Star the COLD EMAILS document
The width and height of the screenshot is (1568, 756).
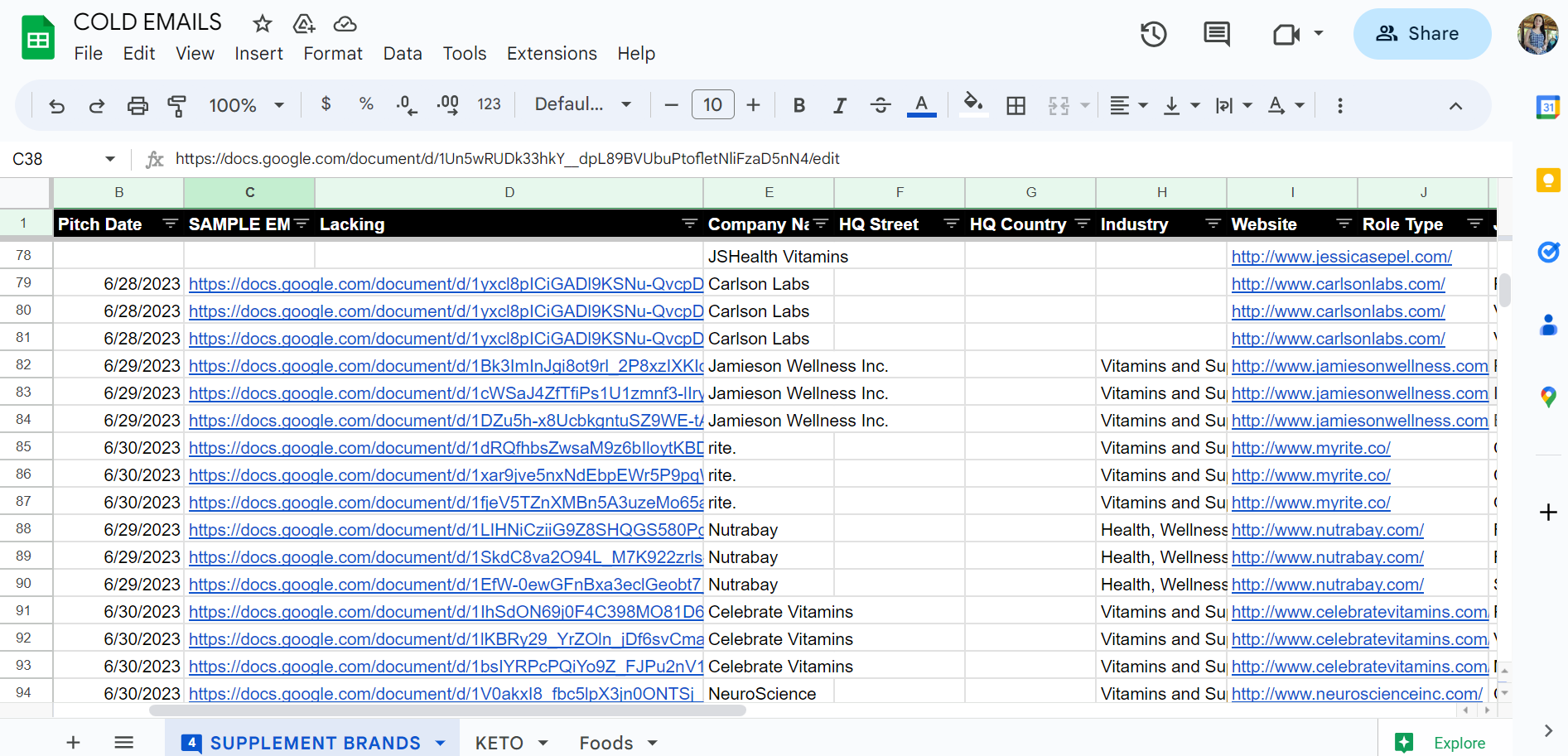pos(263,23)
